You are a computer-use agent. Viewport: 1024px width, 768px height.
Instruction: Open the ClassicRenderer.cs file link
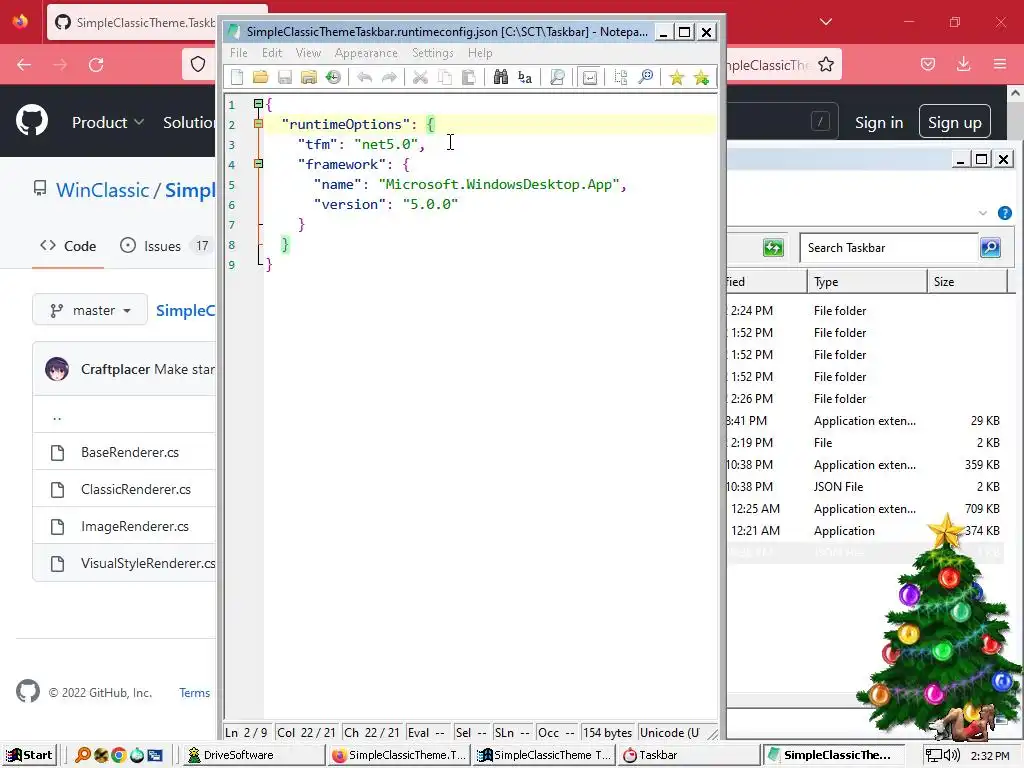point(136,489)
